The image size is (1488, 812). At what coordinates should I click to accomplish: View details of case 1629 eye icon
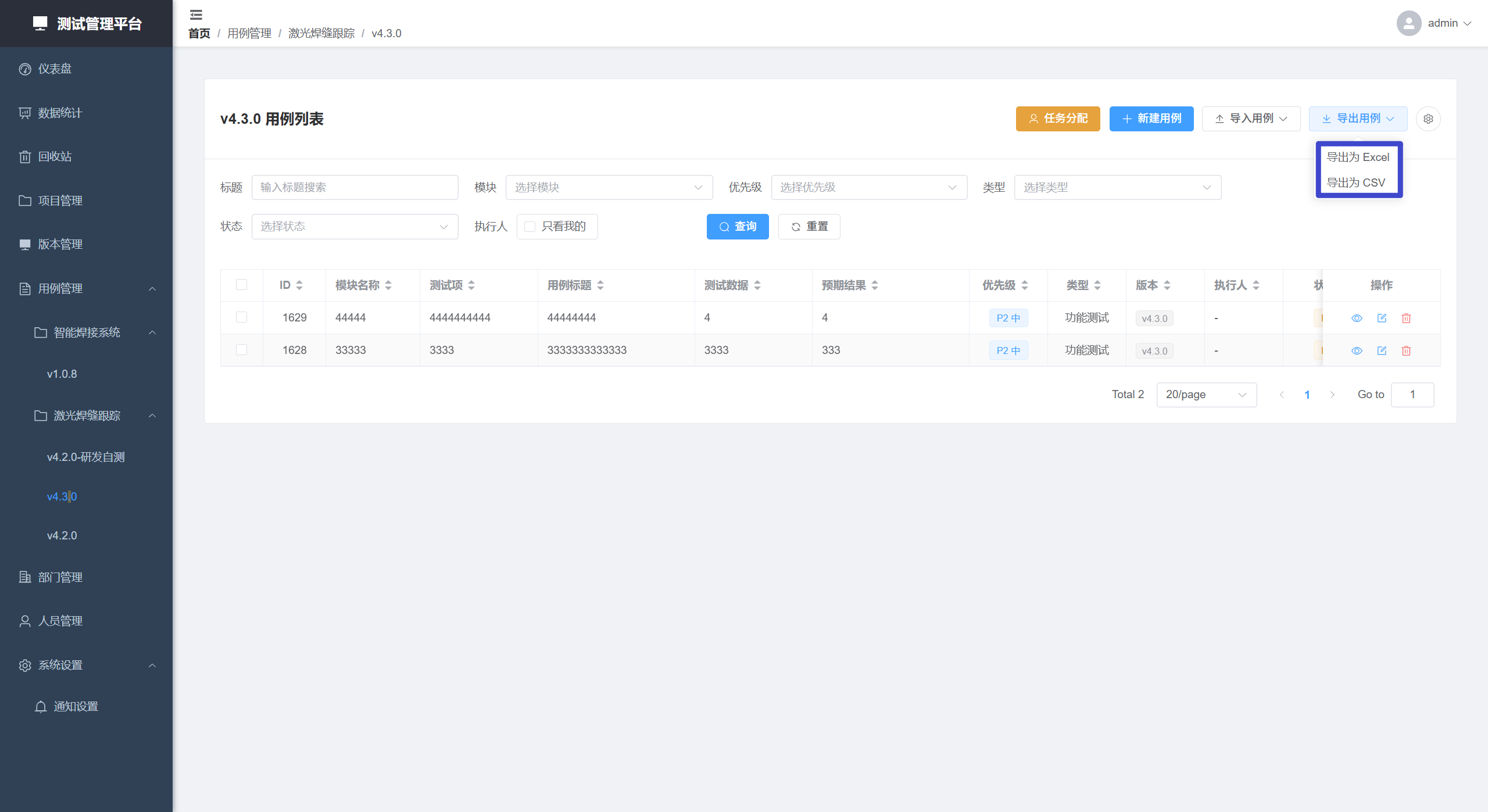pyautogui.click(x=1357, y=318)
